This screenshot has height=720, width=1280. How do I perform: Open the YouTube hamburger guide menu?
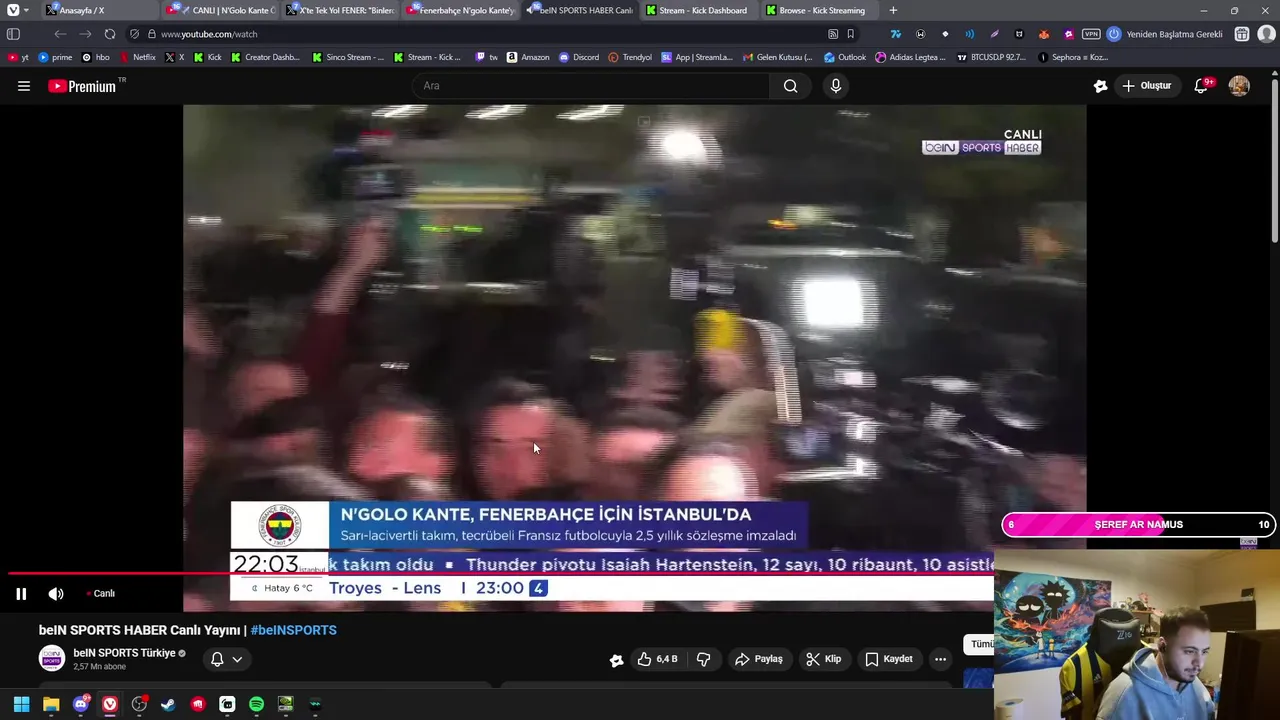pyautogui.click(x=24, y=86)
